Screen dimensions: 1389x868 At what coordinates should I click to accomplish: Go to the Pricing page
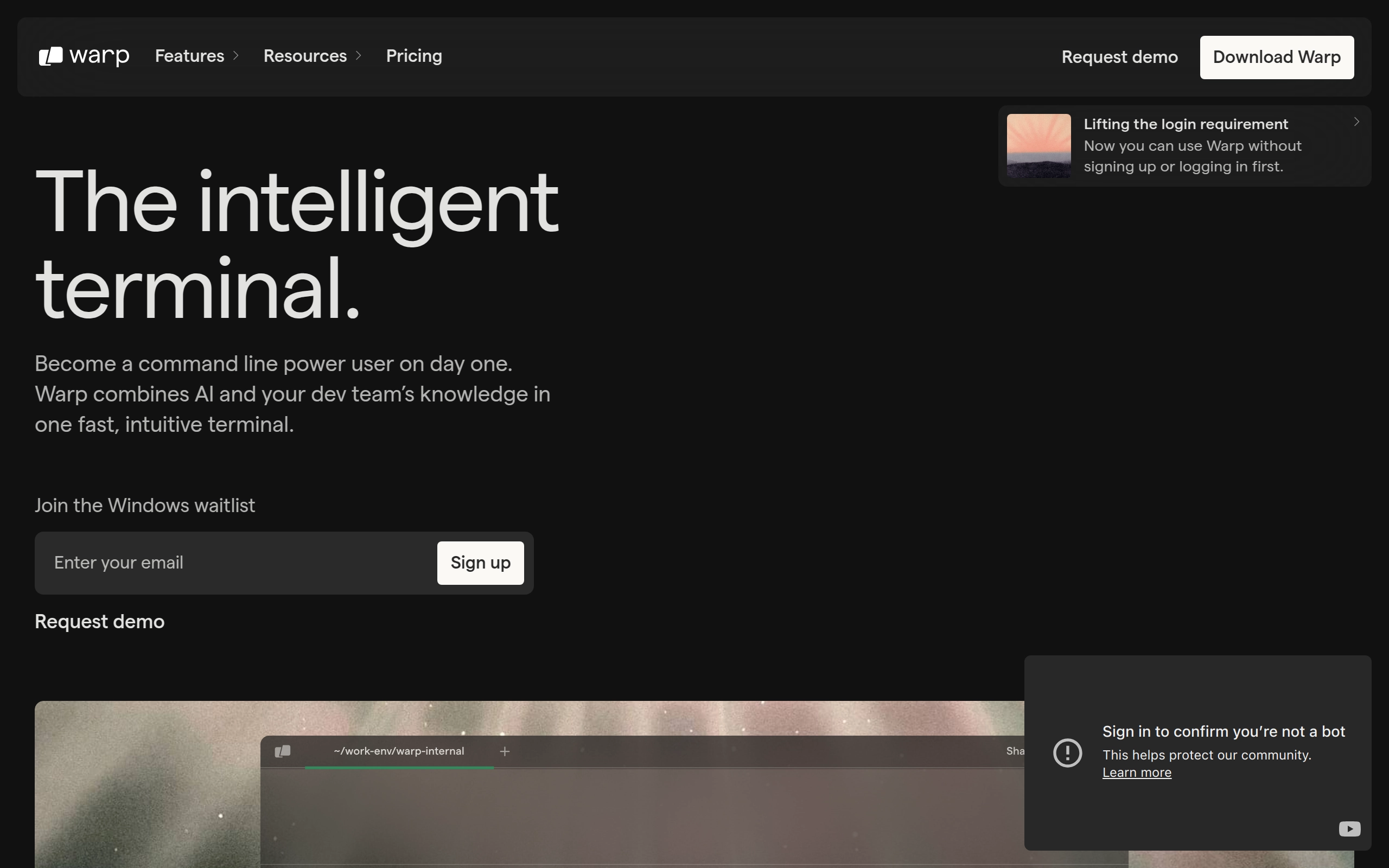pyautogui.click(x=414, y=56)
